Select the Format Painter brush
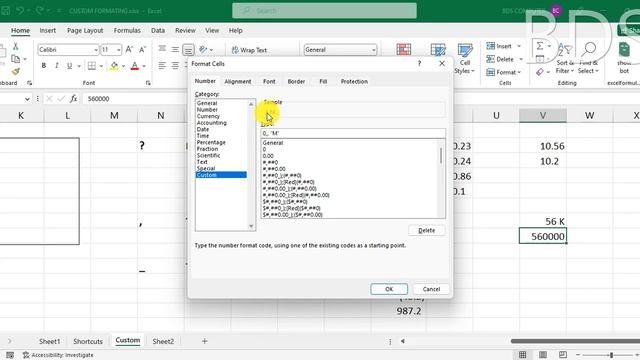The image size is (640, 360). pos(16,71)
